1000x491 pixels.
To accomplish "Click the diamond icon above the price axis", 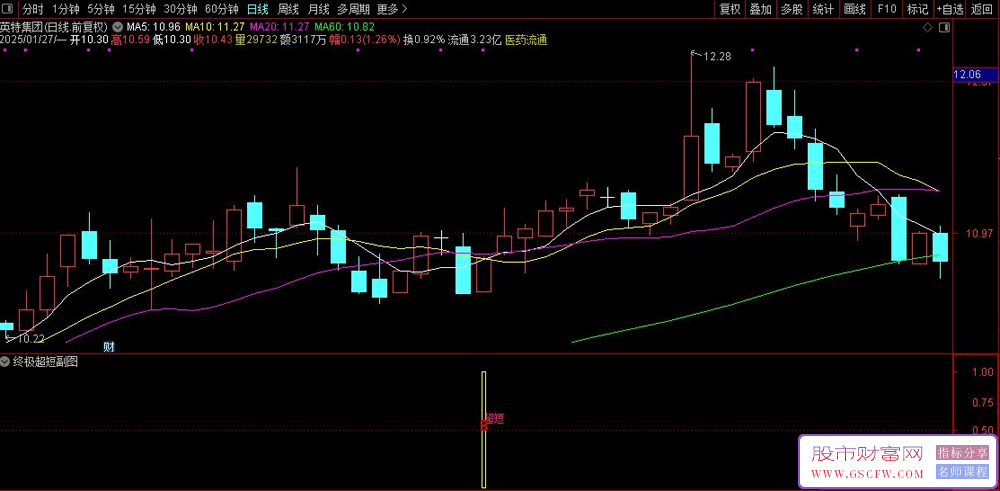I will pyautogui.click(x=927, y=28).
